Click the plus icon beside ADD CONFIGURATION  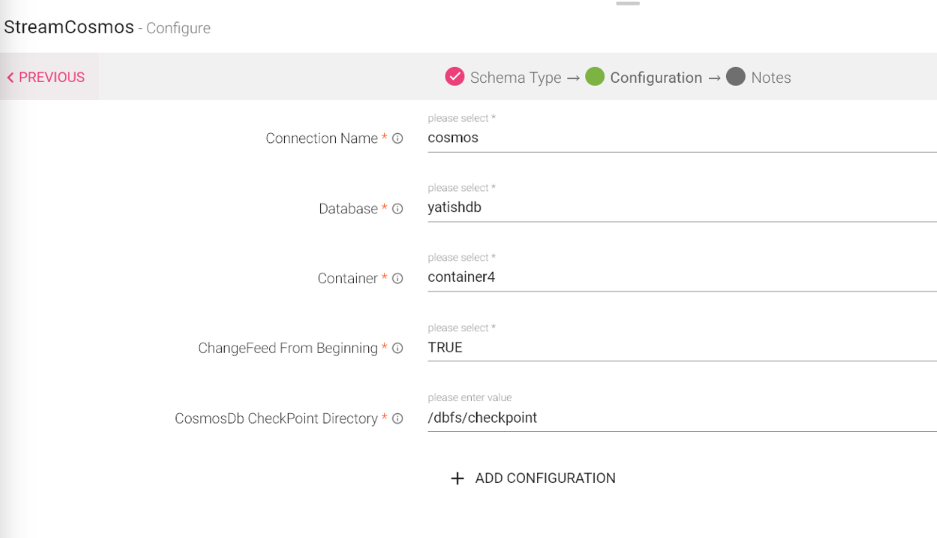[x=457, y=478]
